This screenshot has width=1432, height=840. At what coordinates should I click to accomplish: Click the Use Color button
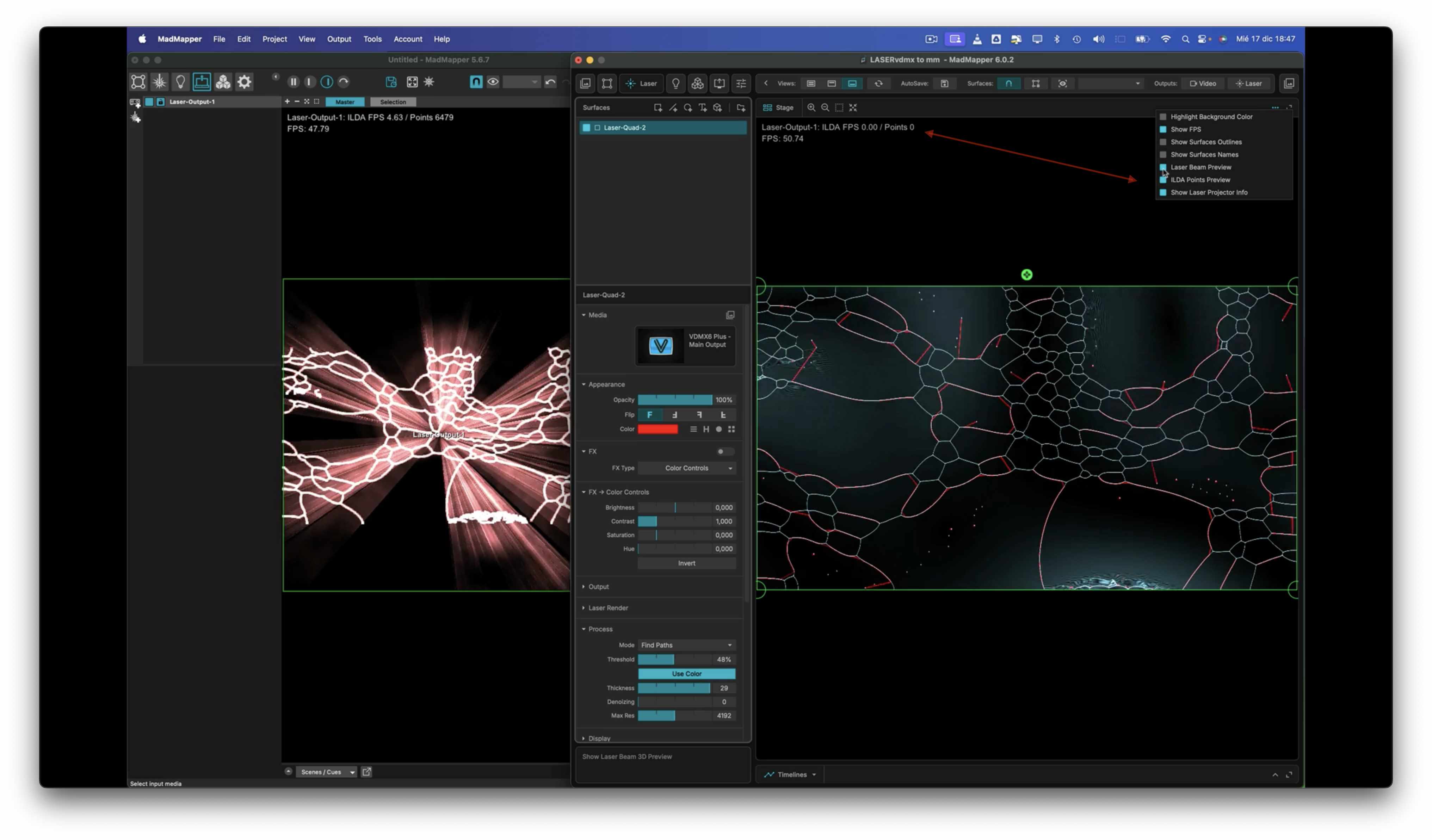point(686,674)
